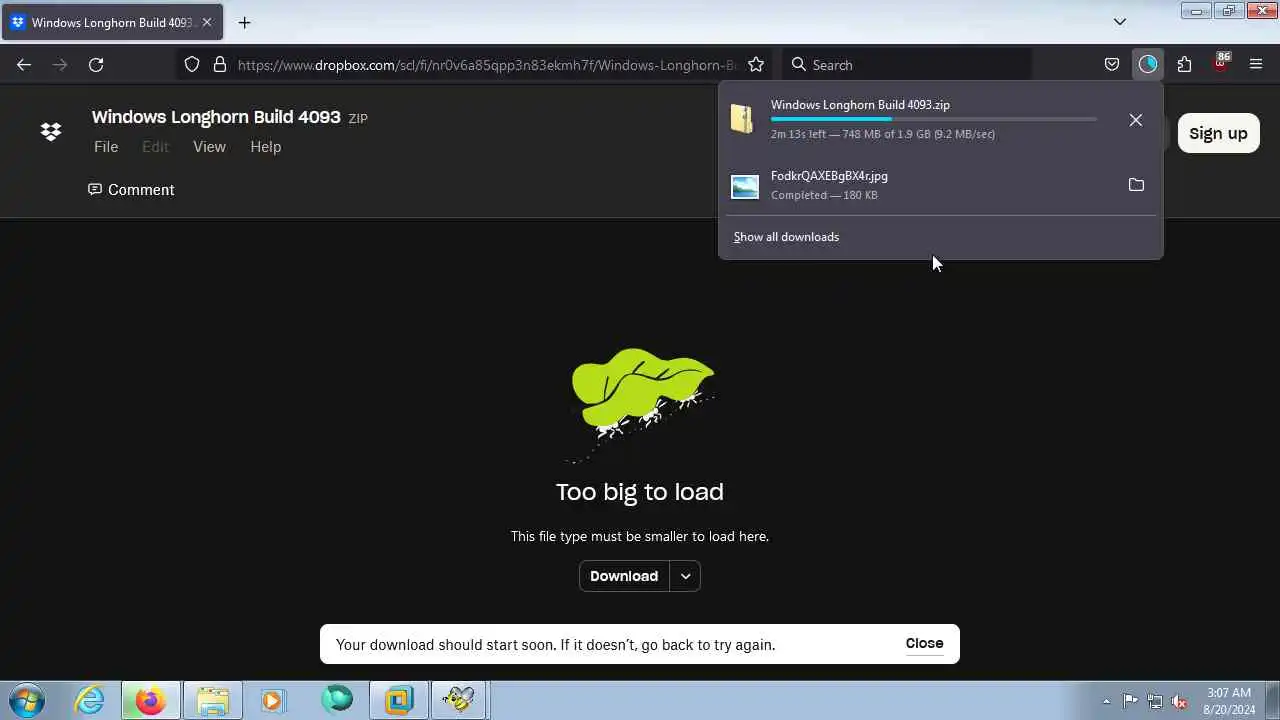Show hidden system tray icons arrow
The height and width of the screenshot is (720, 1280).
1106,701
